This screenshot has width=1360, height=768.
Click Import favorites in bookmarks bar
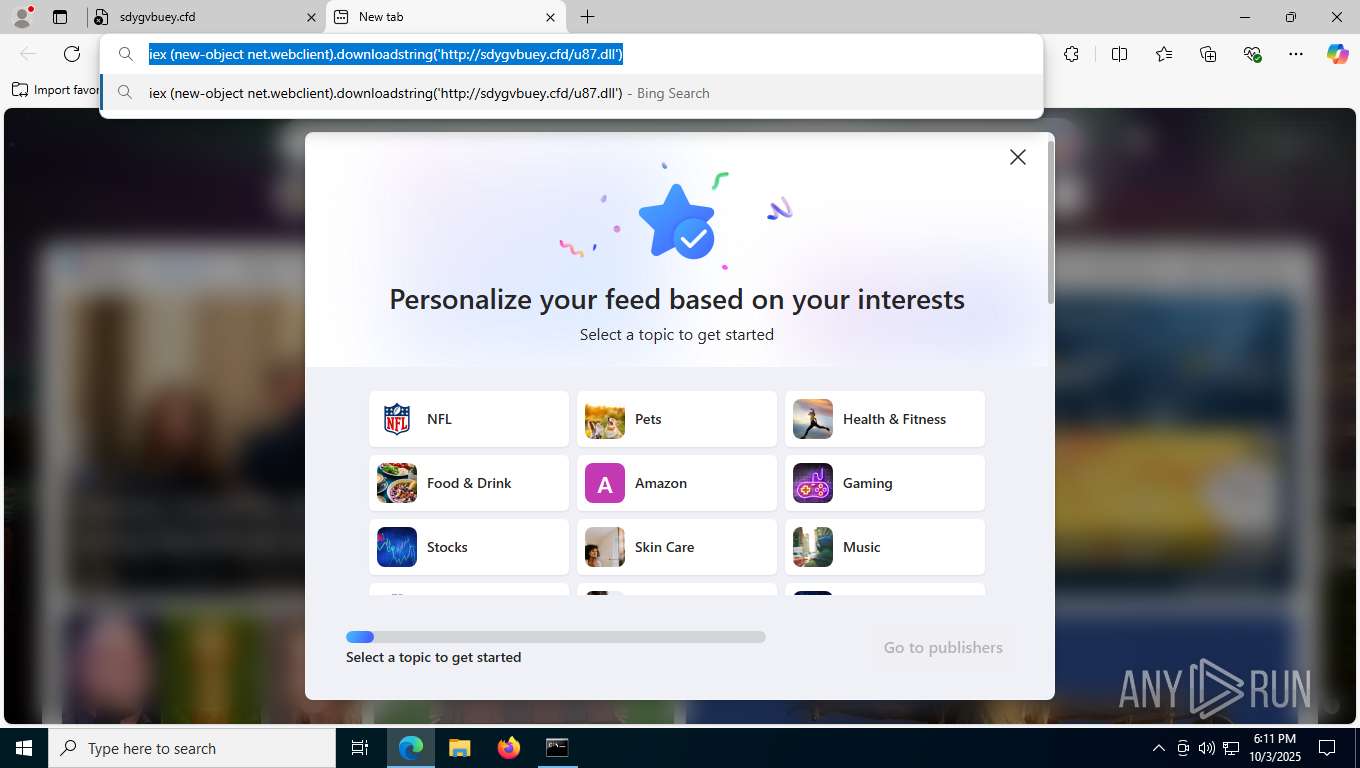point(56,90)
